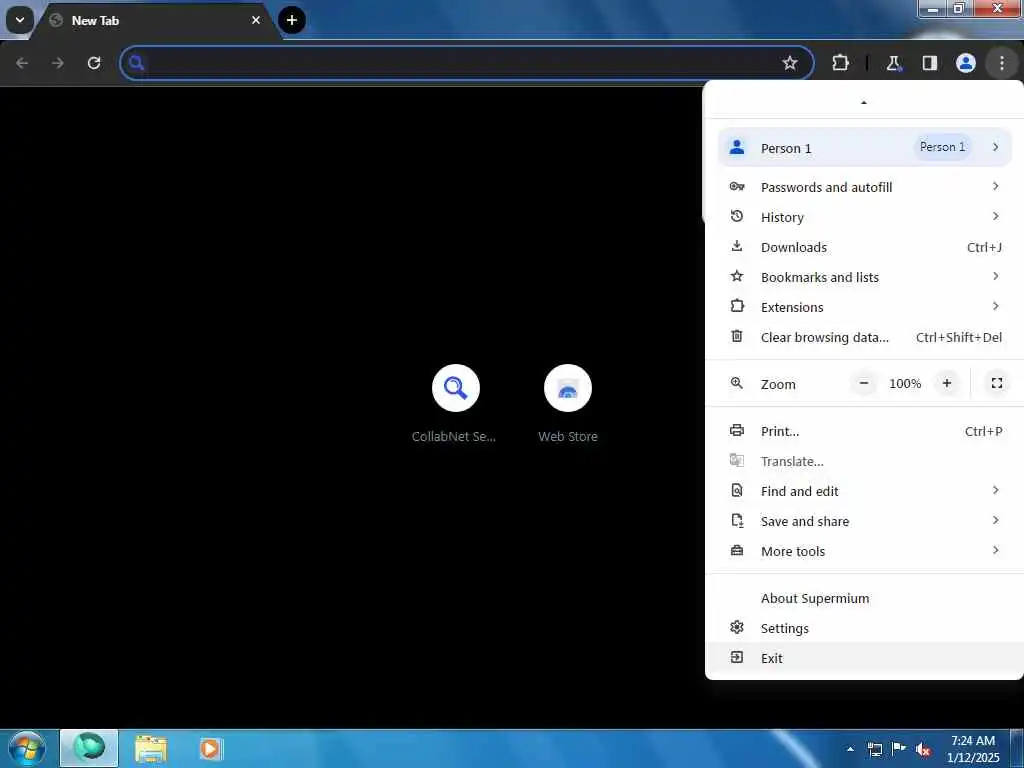Image resolution: width=1024 pixels, height=768 pixels.
Task: Open the profile avatar icon in toolbar
Action: pyautogui.click(x=965, y=63)
